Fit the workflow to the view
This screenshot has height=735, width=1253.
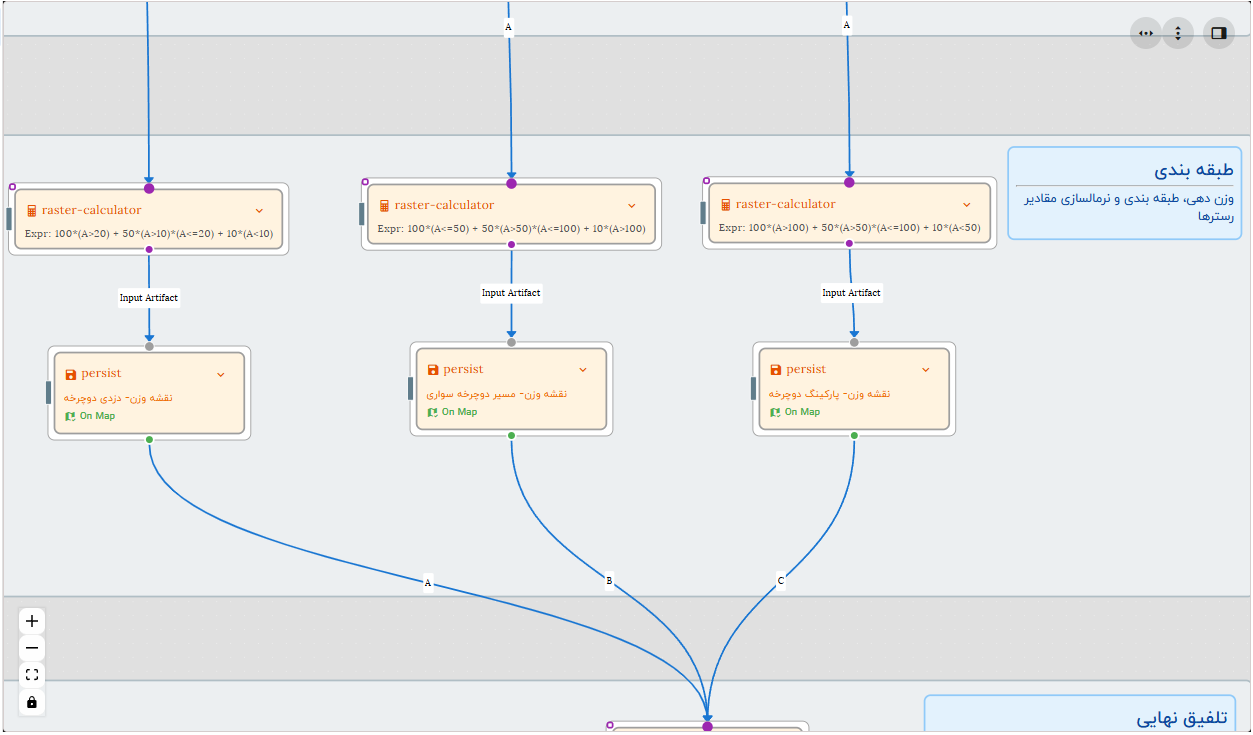(x=31, y=674)
